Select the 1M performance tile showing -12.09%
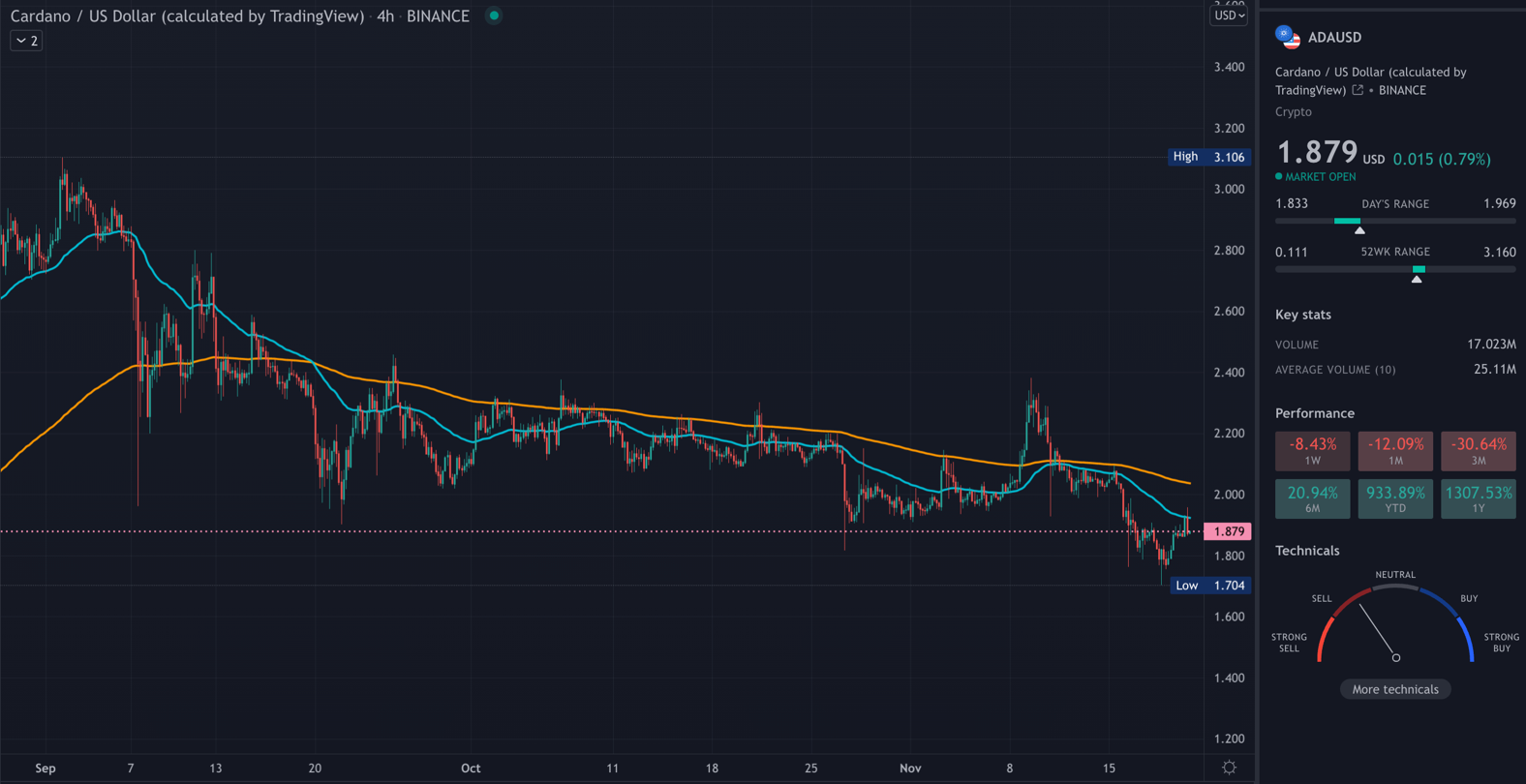 (1395, 451)
